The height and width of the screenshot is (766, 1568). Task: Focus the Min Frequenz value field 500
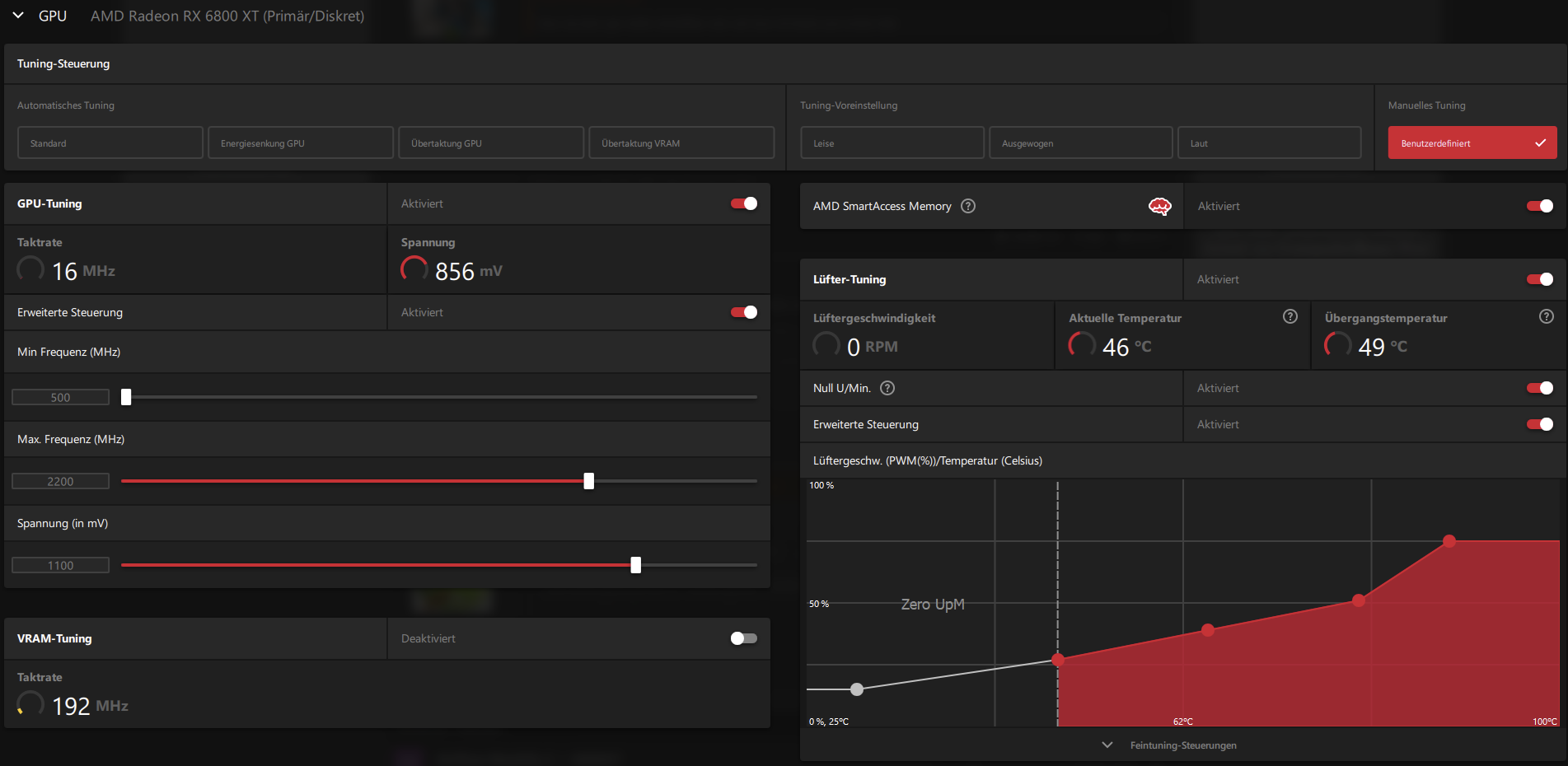pyautogui.click(x=60, y=397)
